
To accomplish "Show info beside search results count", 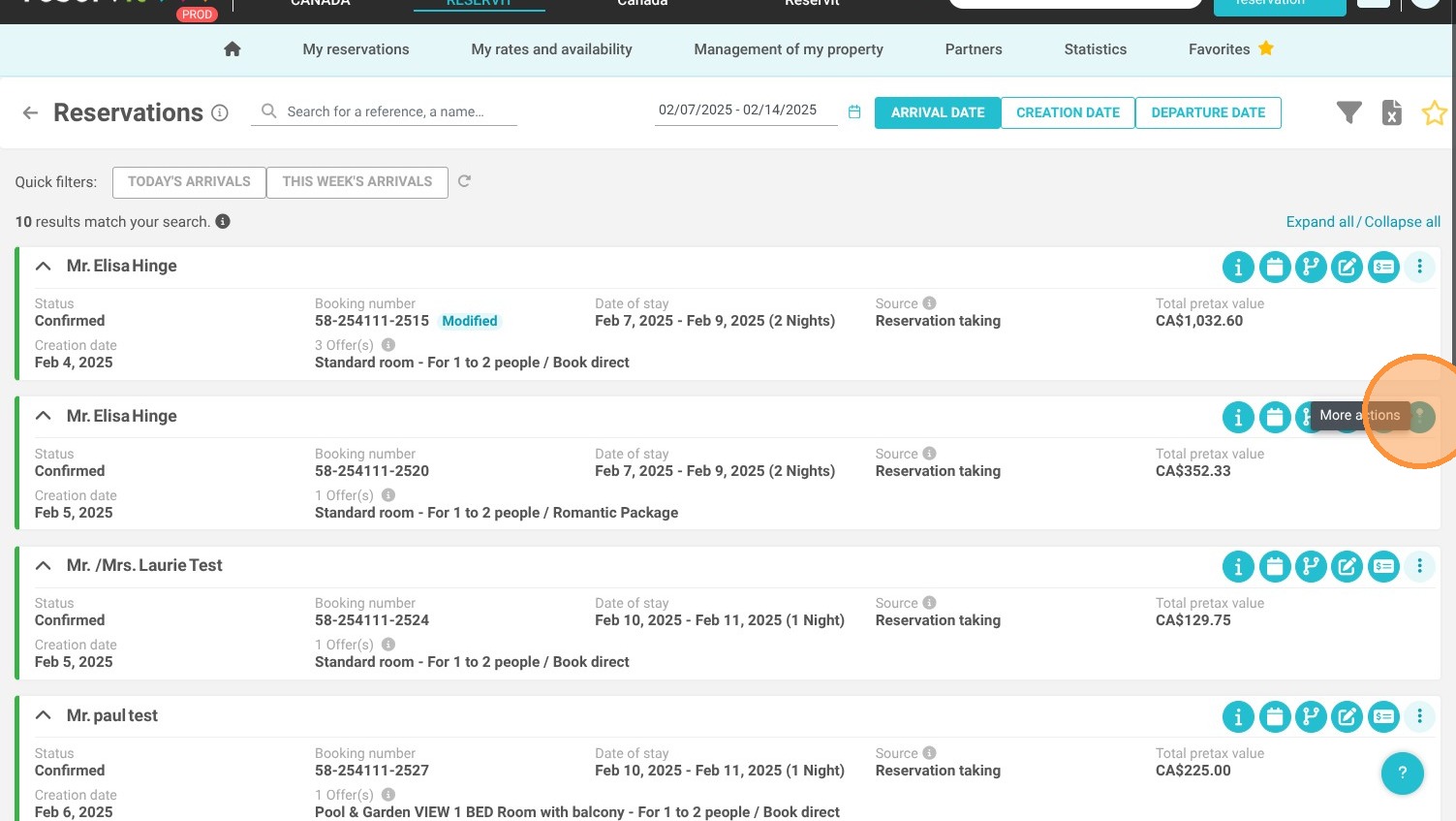I will point(223,221).
